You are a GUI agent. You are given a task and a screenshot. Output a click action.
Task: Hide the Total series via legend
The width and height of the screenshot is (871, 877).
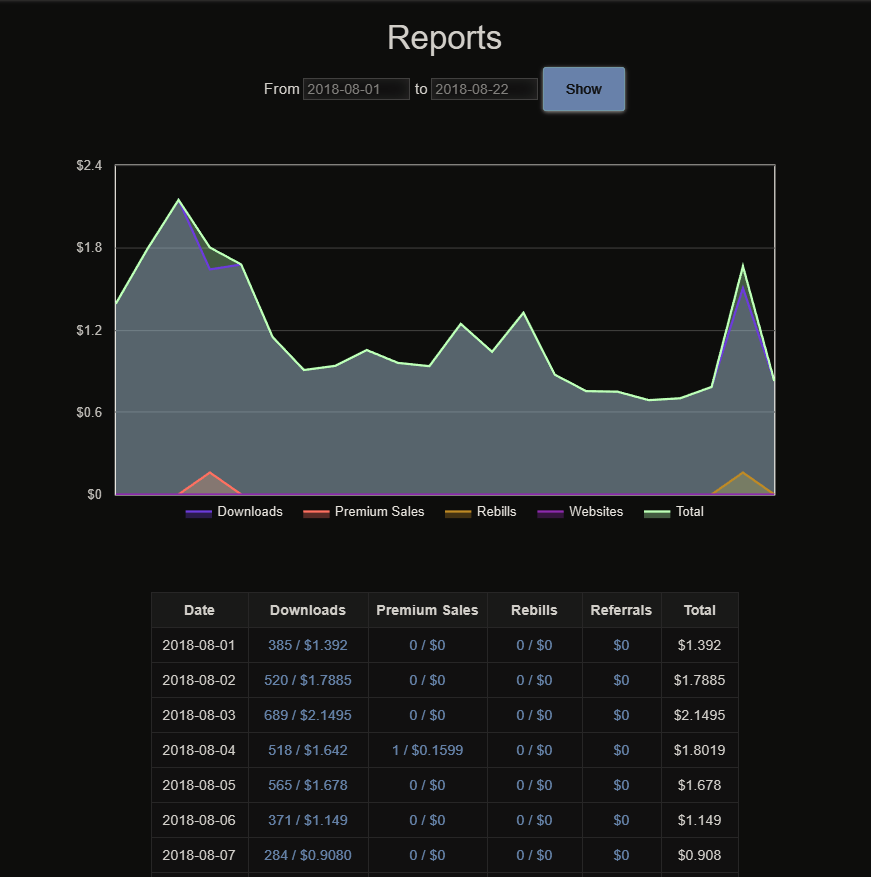pyautogui.click(x=689, y=512)
